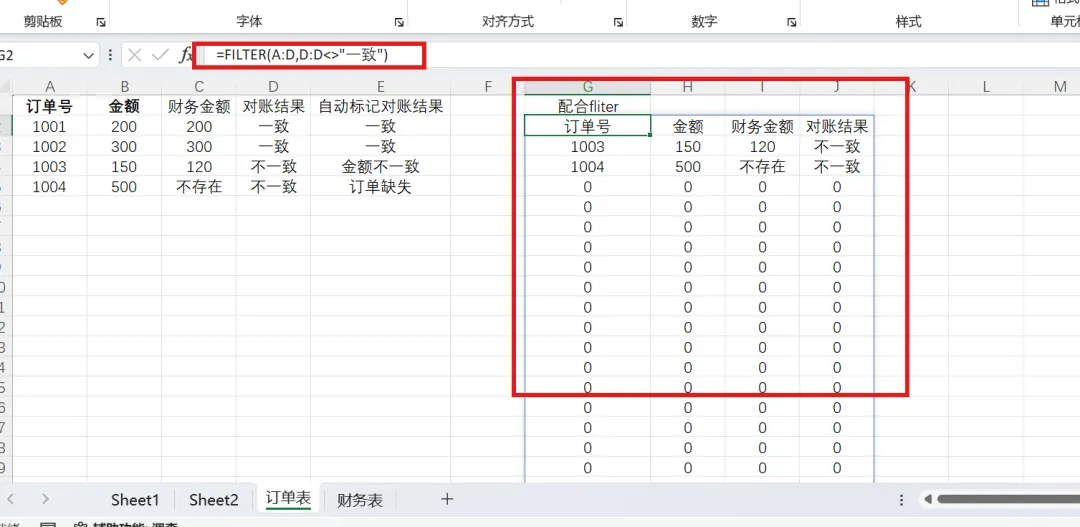This screenshot has height=527, width=1080.
Task: Select column E header
Action: [x=380, y=86]
